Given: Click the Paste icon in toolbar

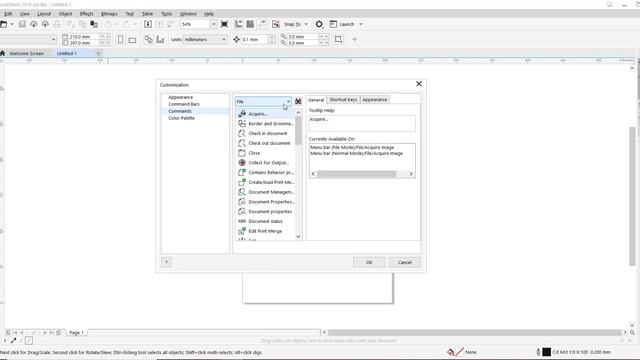Looking at the screenshot, I should tap(94, 24).
